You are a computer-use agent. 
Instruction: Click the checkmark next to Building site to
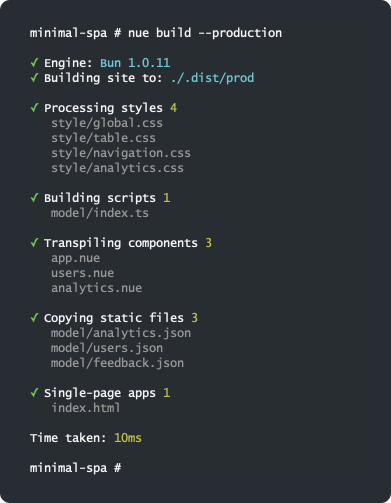[x=34, y=77]
